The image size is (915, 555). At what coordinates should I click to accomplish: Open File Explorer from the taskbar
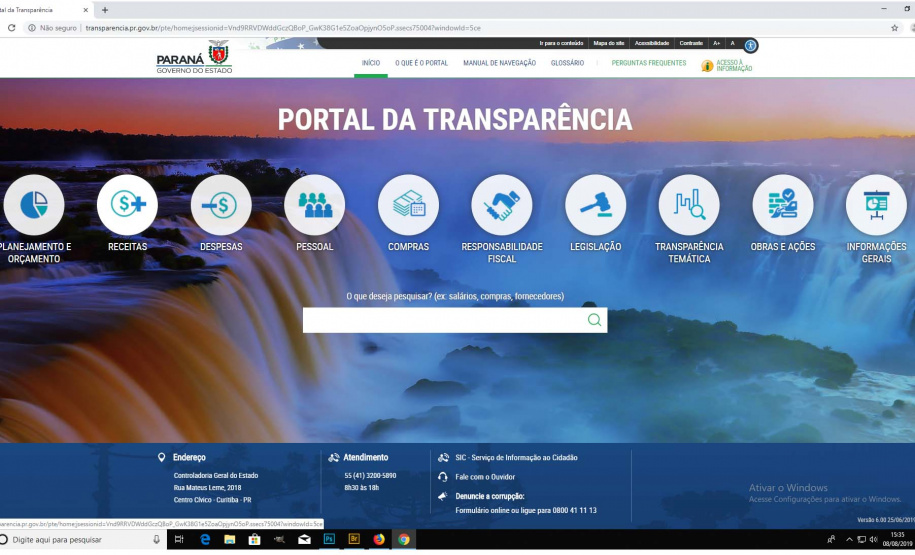click(229, 539)
